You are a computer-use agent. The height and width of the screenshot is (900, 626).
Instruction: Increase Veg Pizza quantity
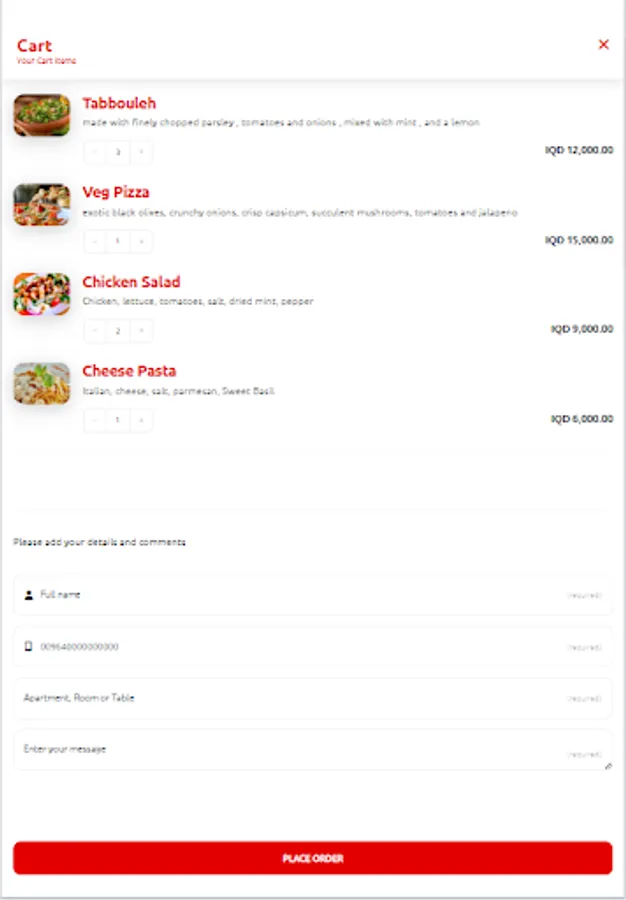(141, 241)
